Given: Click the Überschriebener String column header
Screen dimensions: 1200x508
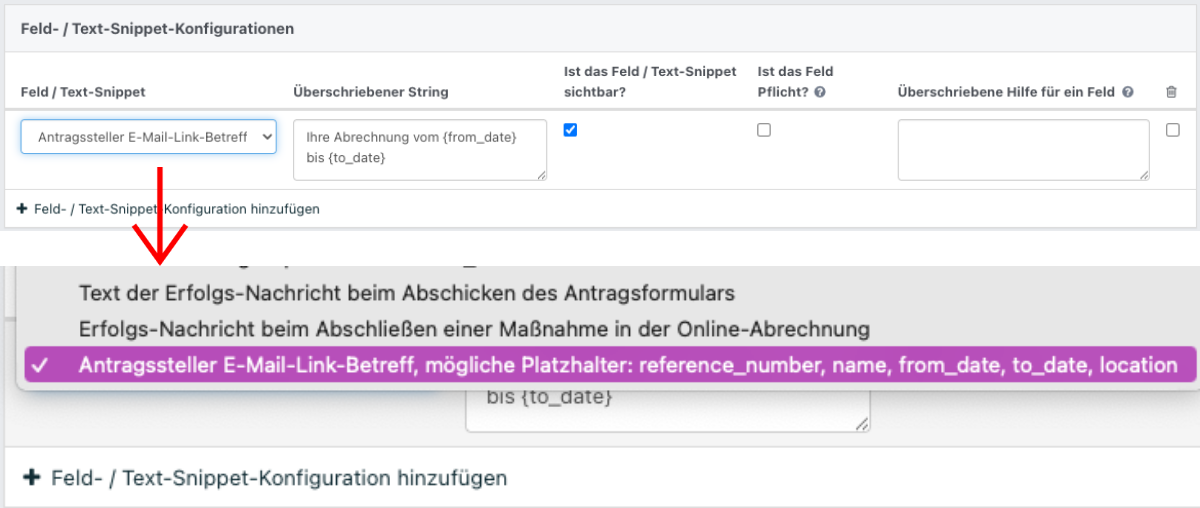Looking at the screenshot, I should (x=371, y=92).
